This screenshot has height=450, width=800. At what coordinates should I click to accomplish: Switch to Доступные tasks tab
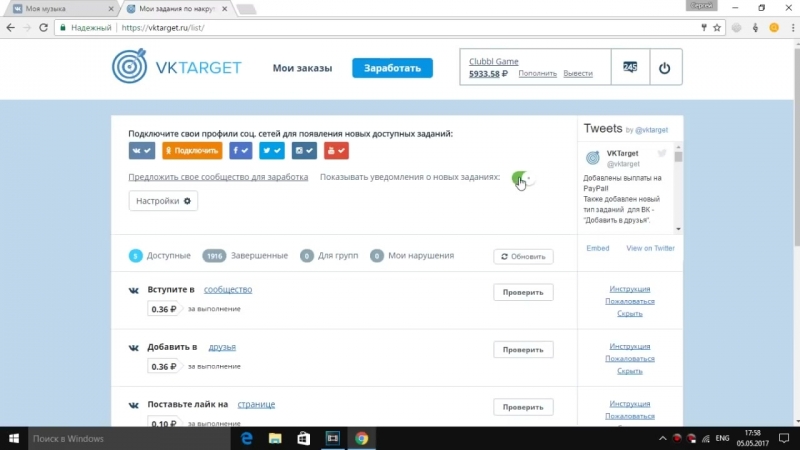click(x=160, y=256)
